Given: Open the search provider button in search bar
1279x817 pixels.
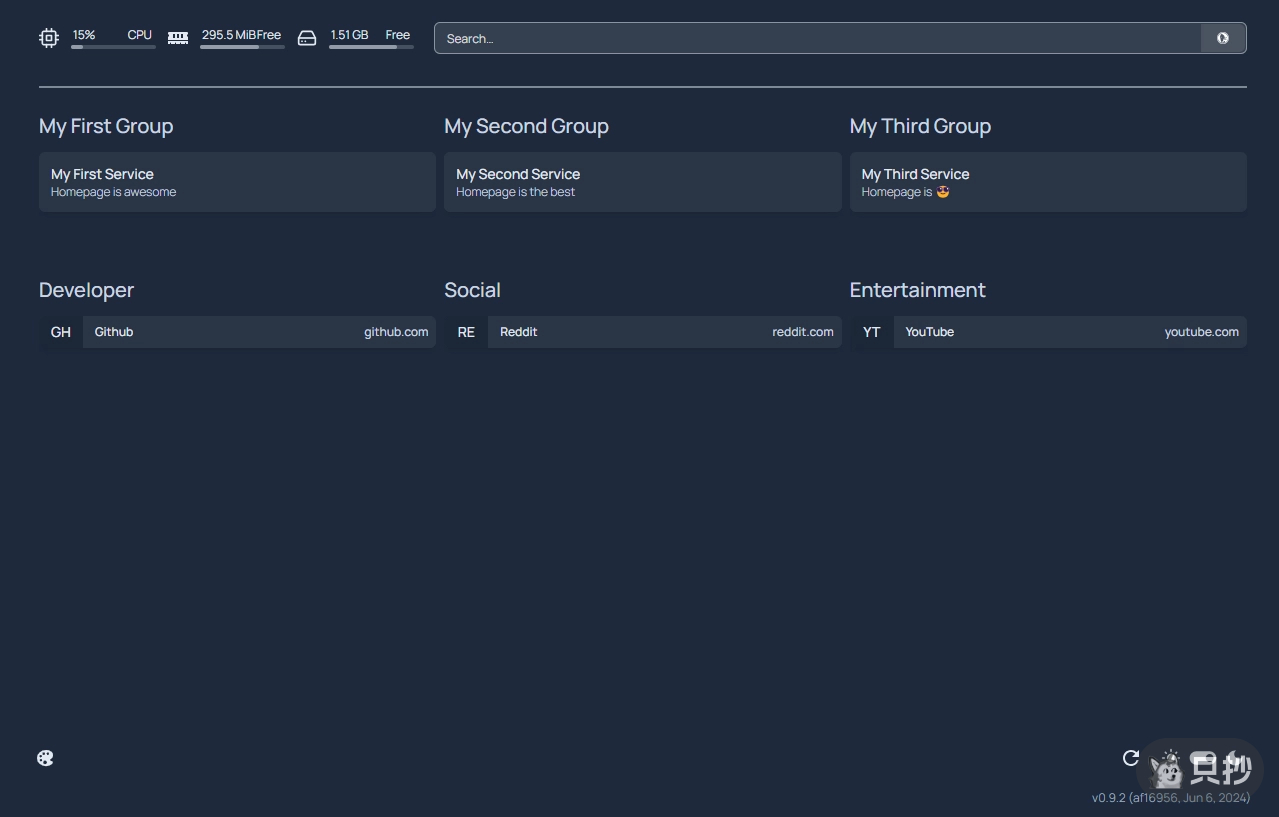Looking at the screenshot, I should [x=1222, y=38].
